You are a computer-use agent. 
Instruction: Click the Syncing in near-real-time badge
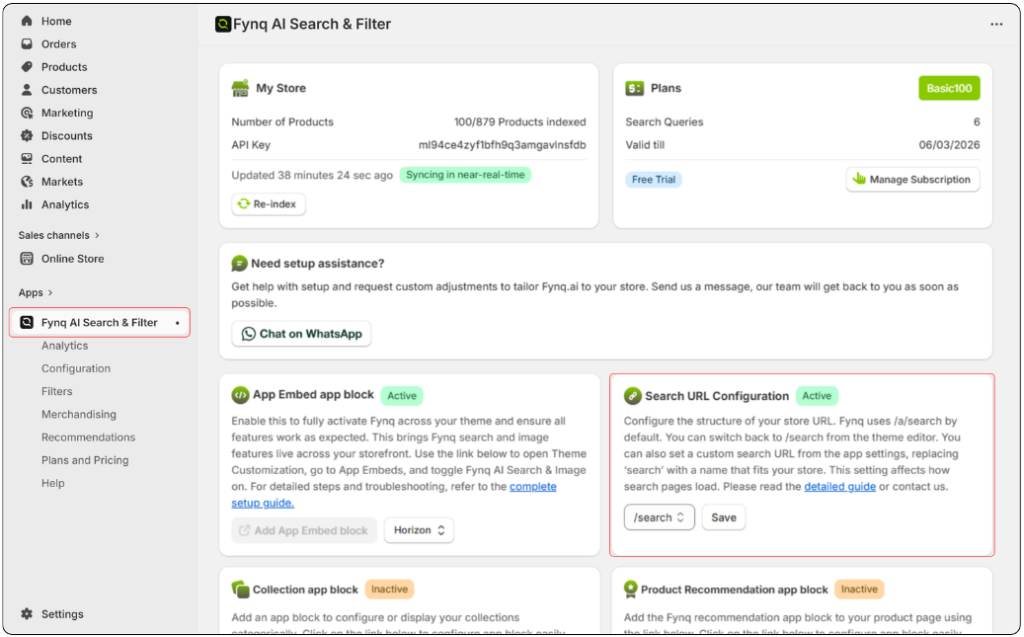coord(465,175)
